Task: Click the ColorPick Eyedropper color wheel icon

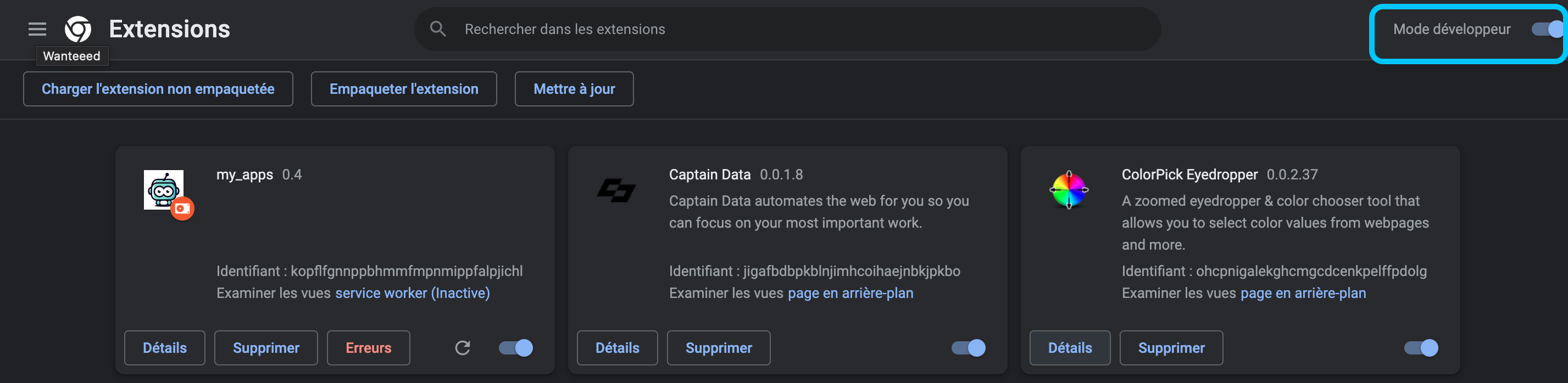Action: [1069, 190]
